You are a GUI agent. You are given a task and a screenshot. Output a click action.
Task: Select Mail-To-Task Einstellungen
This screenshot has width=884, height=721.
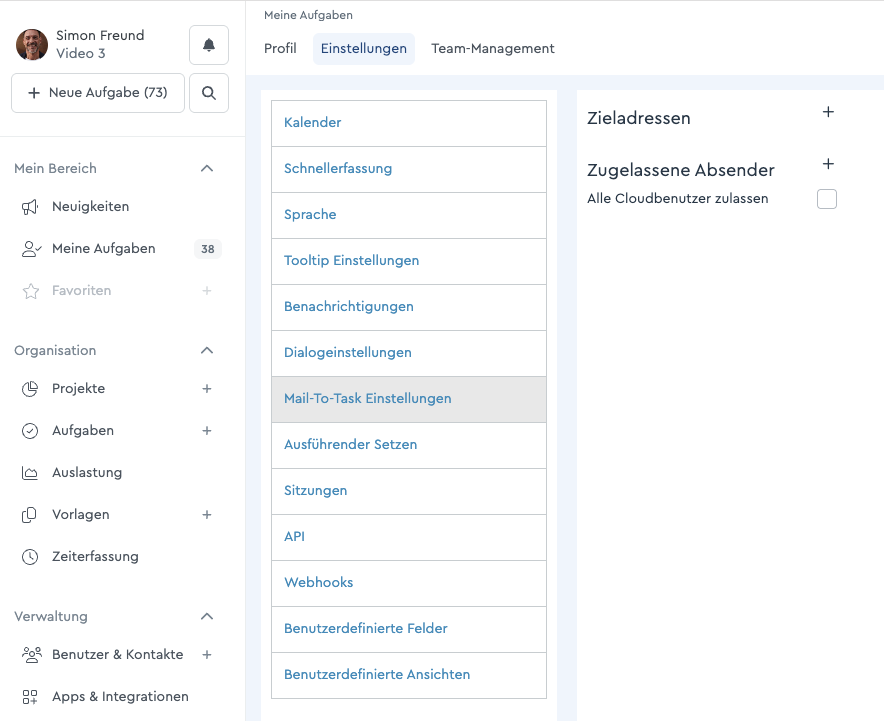[409, 399]
